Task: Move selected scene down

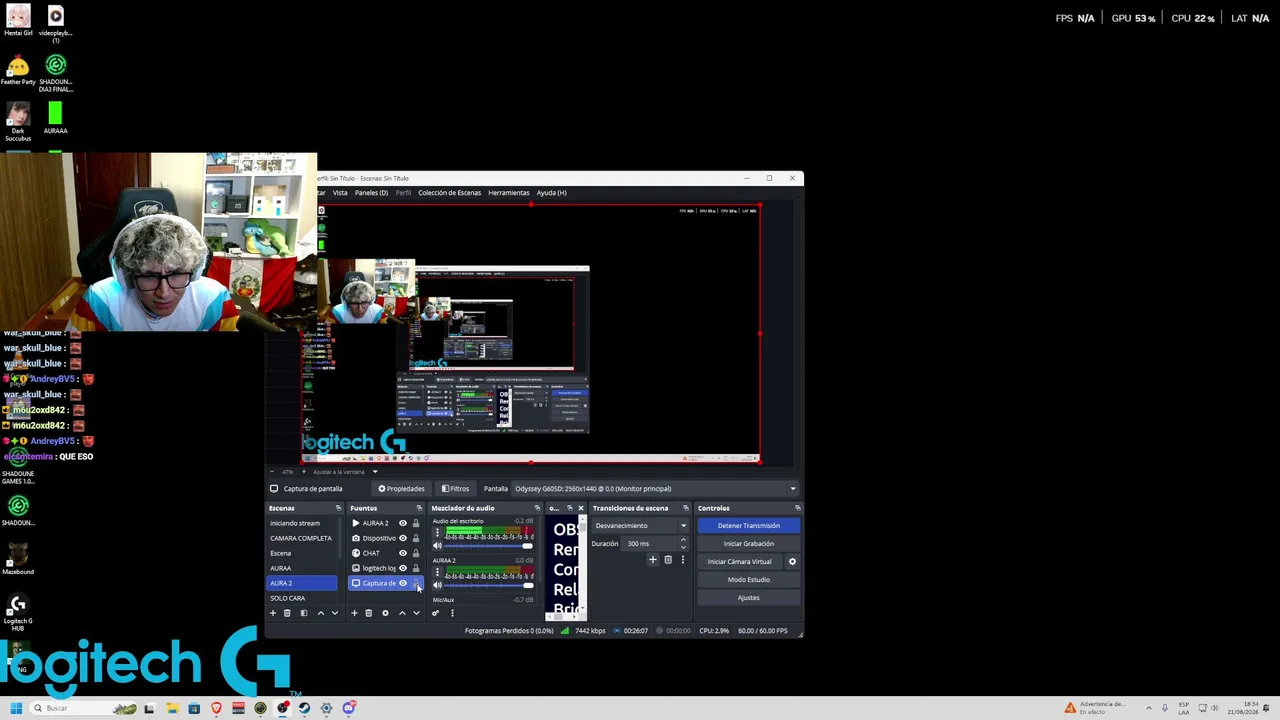Action: click(x=335, y=613)
